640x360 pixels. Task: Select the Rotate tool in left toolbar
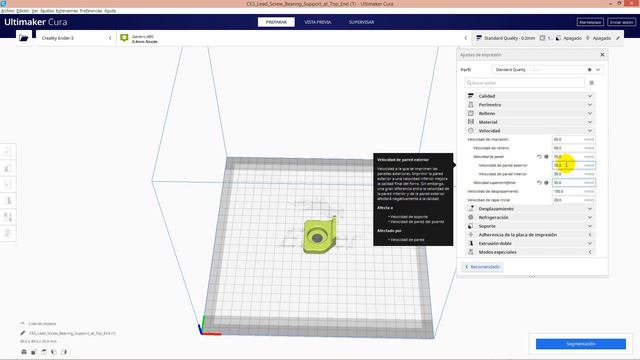7,184
